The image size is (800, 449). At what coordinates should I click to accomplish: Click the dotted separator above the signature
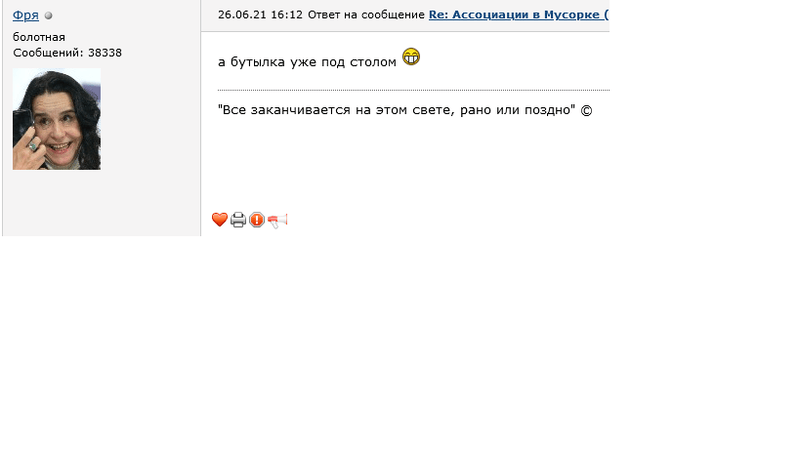click(414, 90)
